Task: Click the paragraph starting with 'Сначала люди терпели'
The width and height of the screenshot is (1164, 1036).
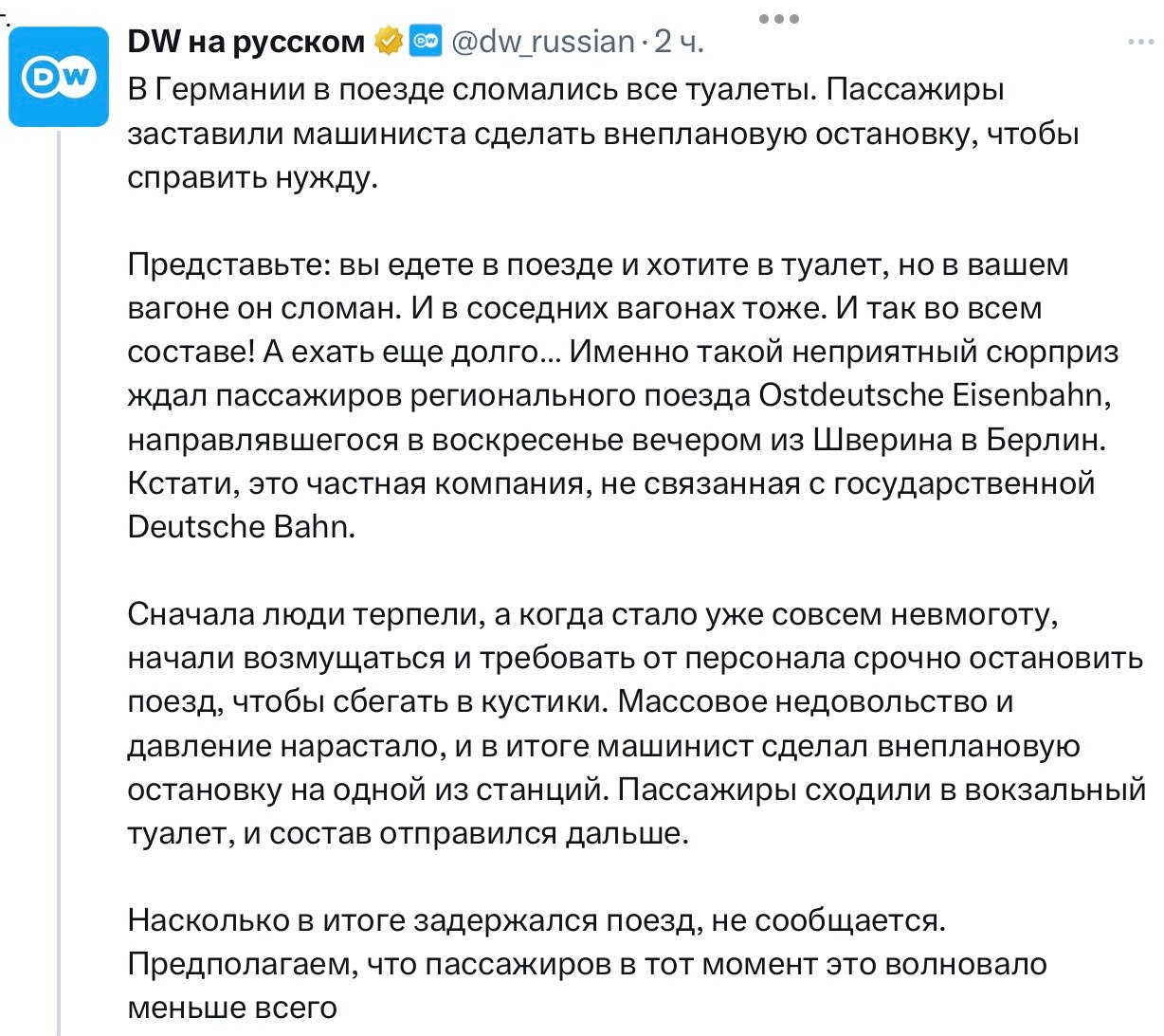Action: [637, 724]
